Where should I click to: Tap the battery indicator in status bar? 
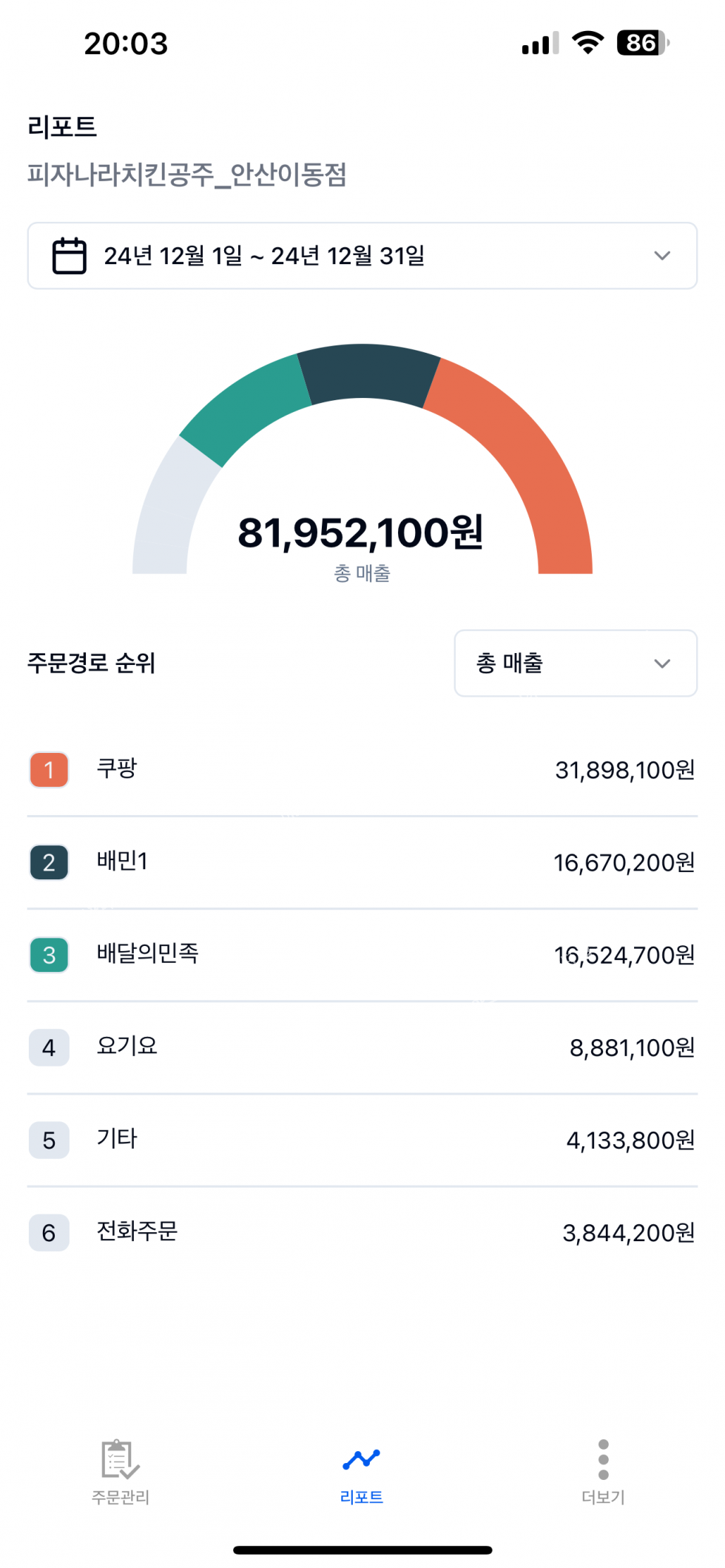tap(642, 43)
